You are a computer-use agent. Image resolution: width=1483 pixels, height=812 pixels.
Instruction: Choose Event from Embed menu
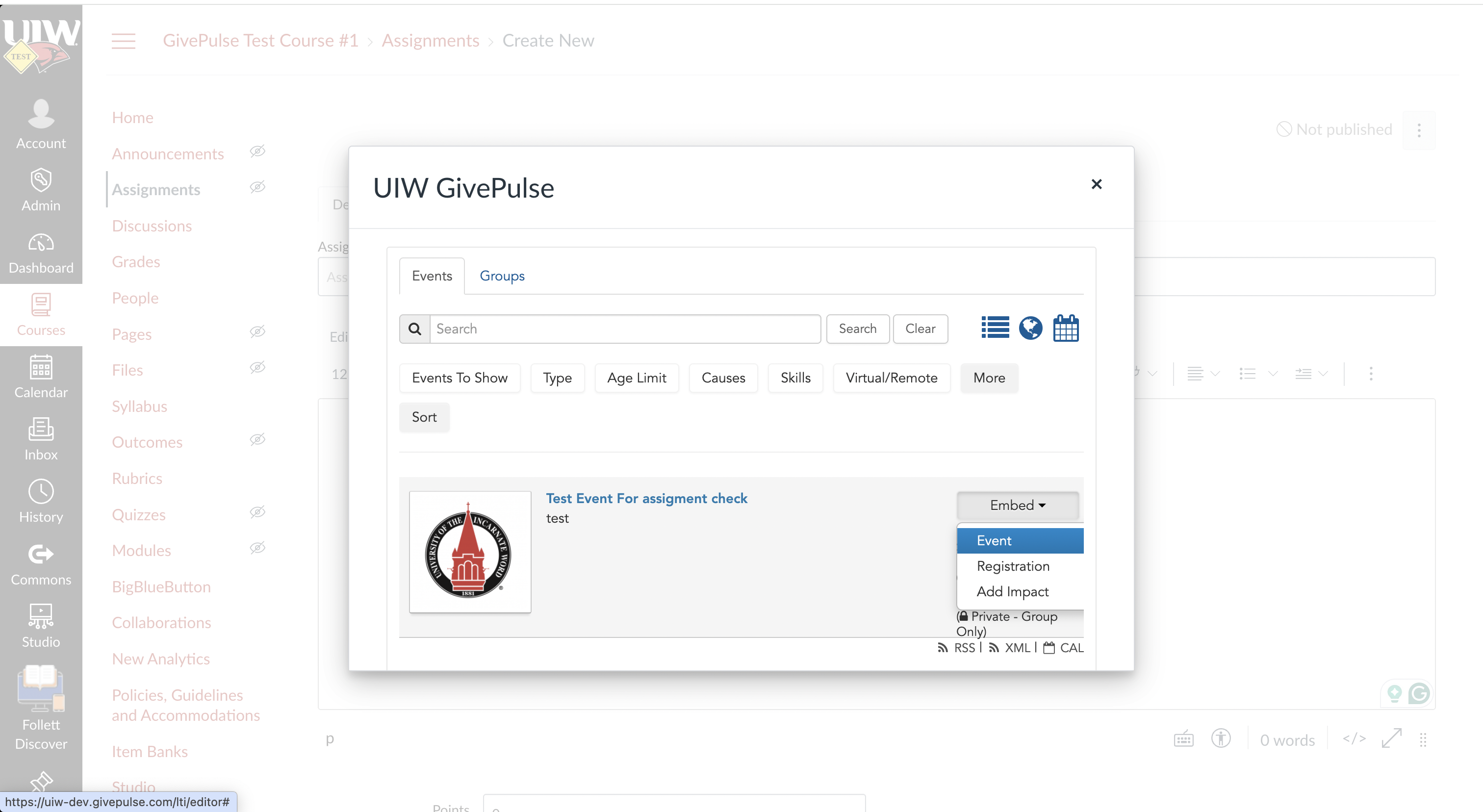click(x=1020, y=540)
